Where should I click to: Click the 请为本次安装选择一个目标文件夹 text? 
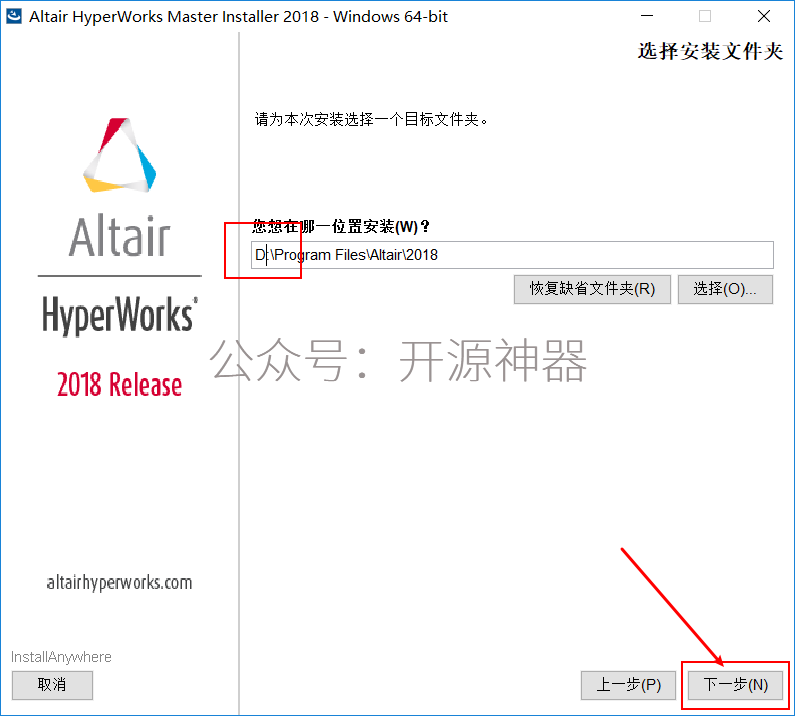372,120
